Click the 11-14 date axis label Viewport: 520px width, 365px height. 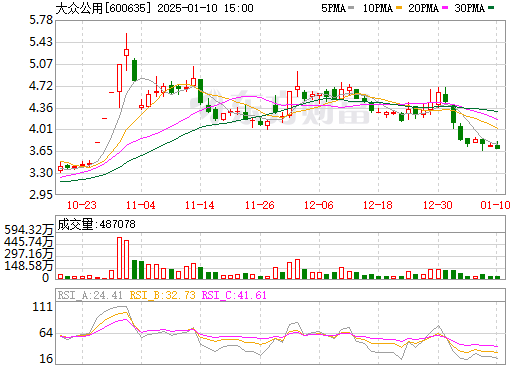point(200,205)
